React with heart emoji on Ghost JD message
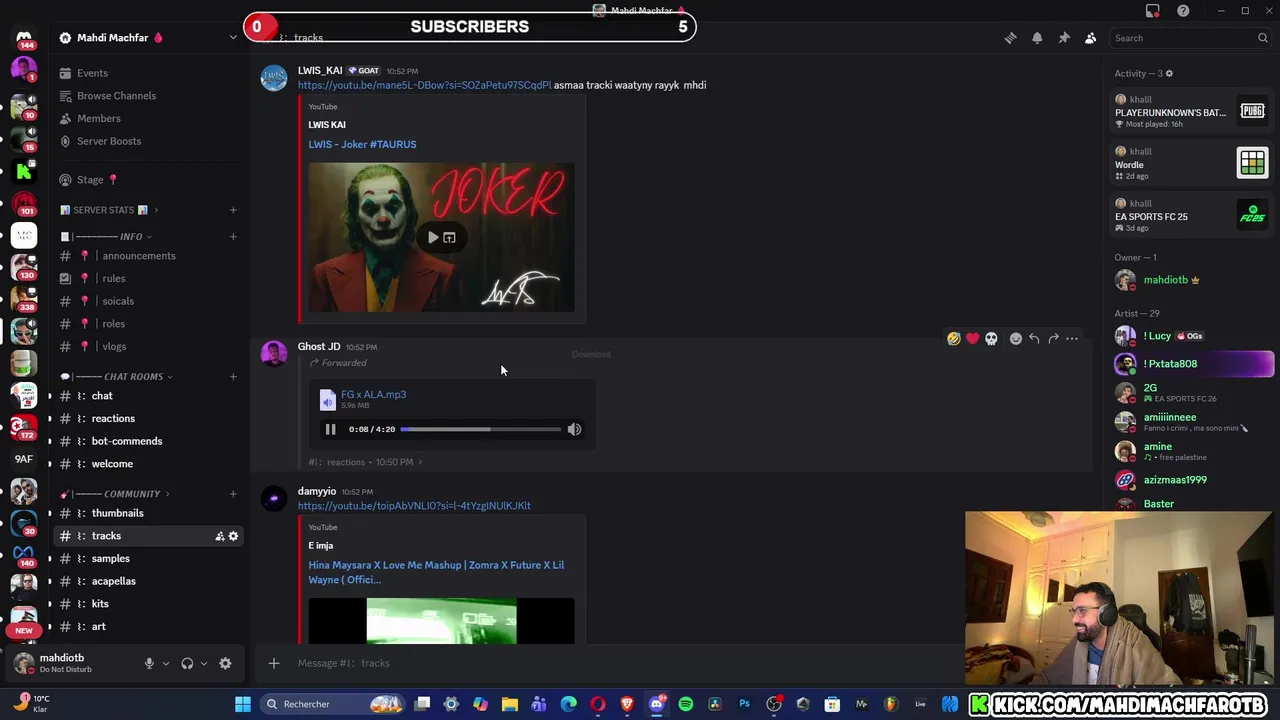 click(972, 339)
